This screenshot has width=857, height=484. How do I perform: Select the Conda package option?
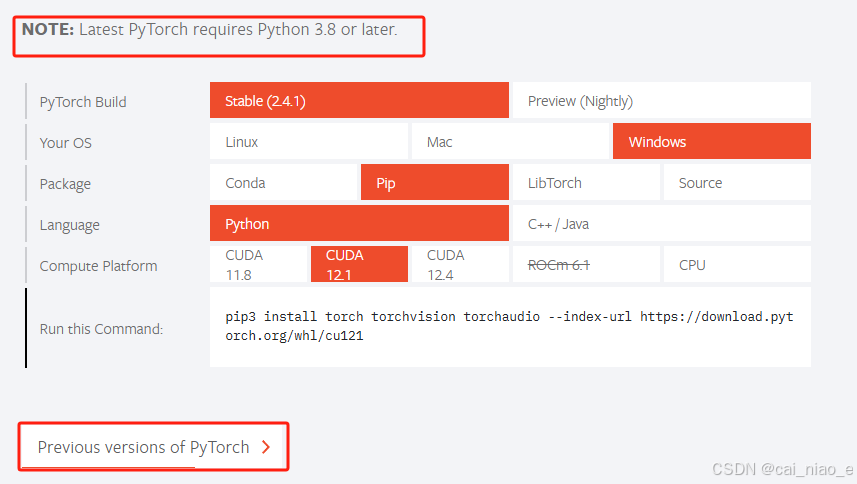(x=284, y=182)
